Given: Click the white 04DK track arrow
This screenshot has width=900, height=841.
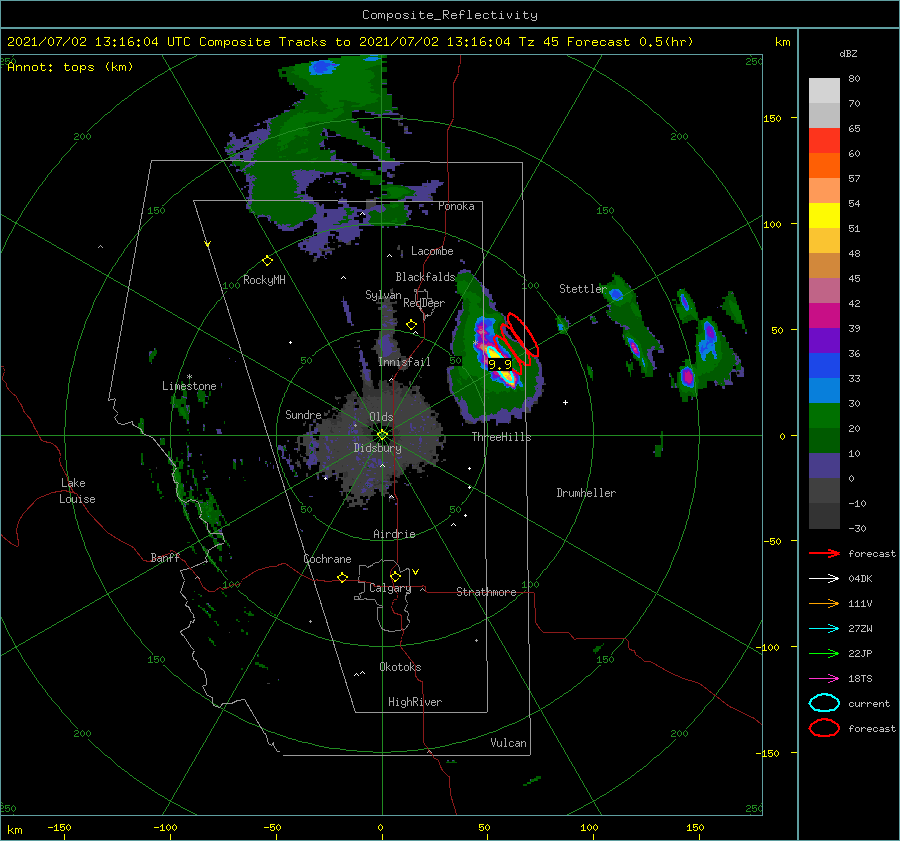Looking at the screenshot, I should (x=824, y=578).
